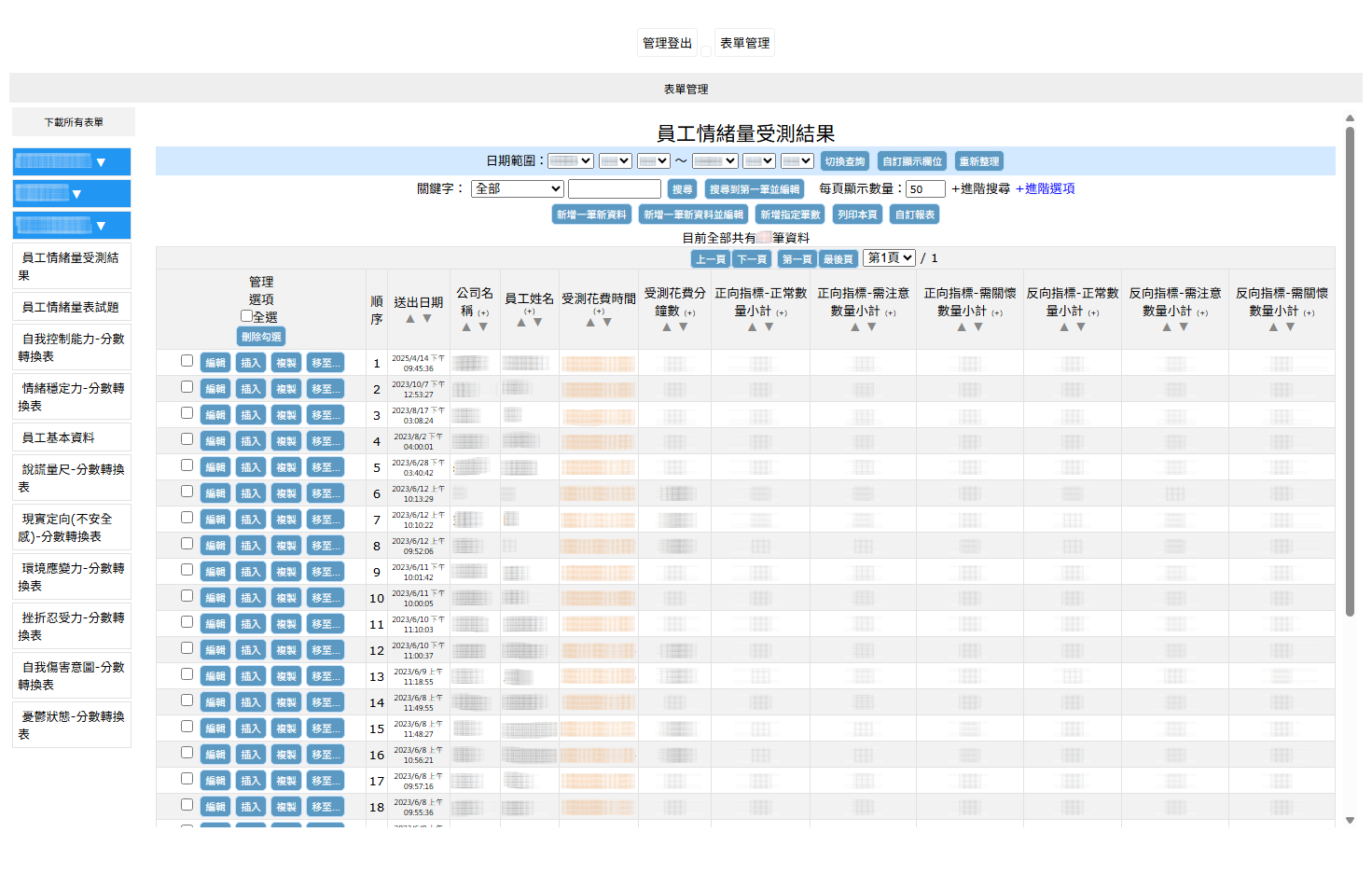Click the 每頁顯示數量 field showing 50
The image size is (1372, 874).
(x=925, y=189)
